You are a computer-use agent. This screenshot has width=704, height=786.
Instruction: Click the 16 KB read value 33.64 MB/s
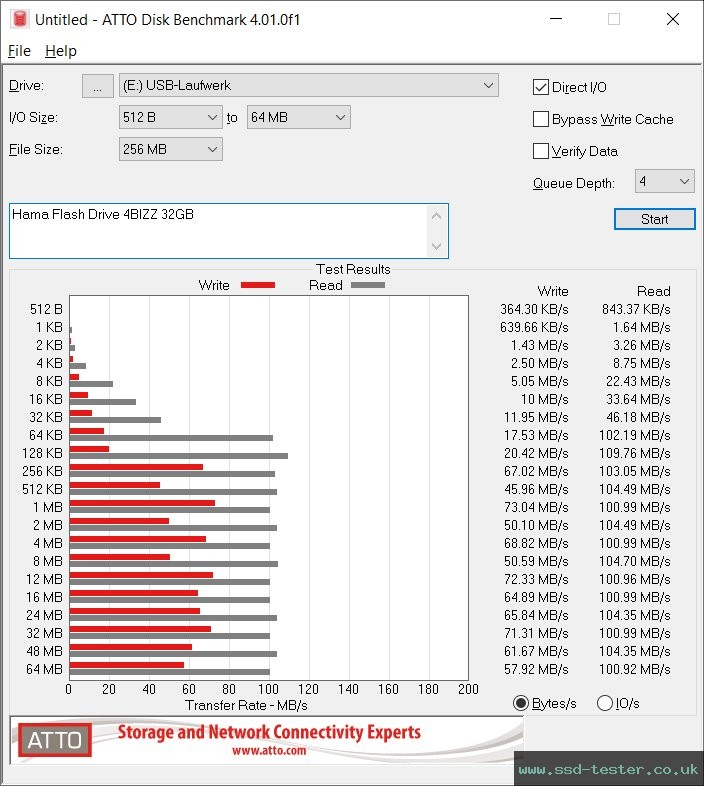point(638,400)
